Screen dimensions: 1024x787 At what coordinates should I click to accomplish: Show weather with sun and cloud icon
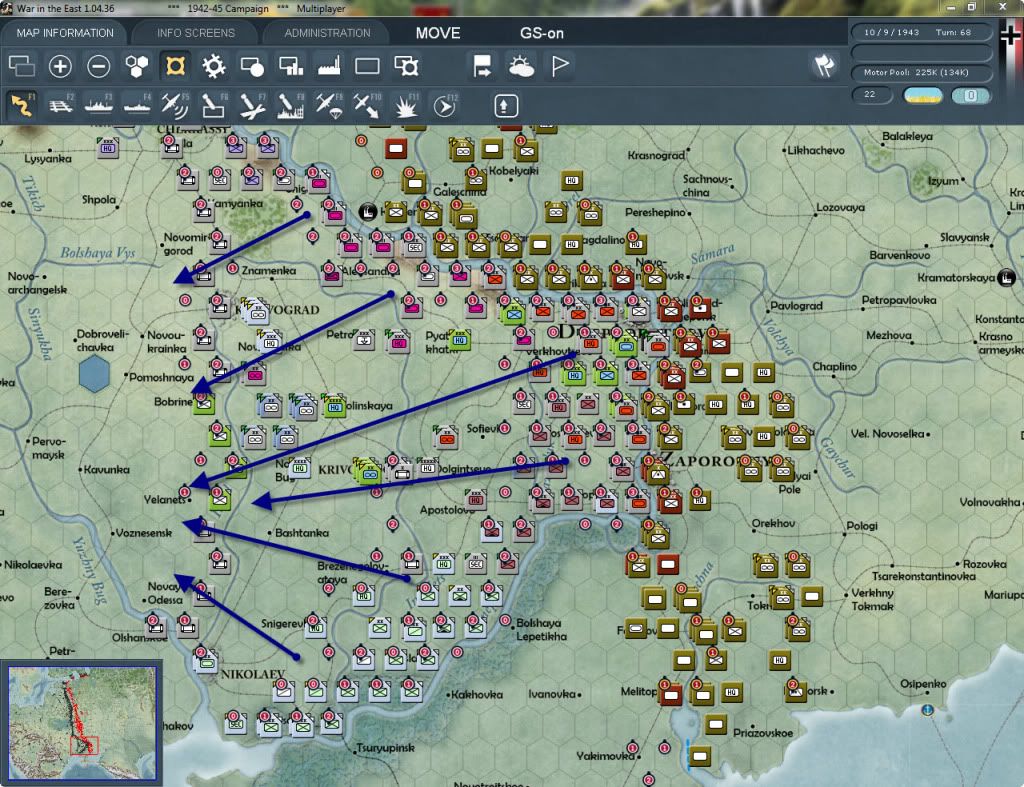coord(521,66)
